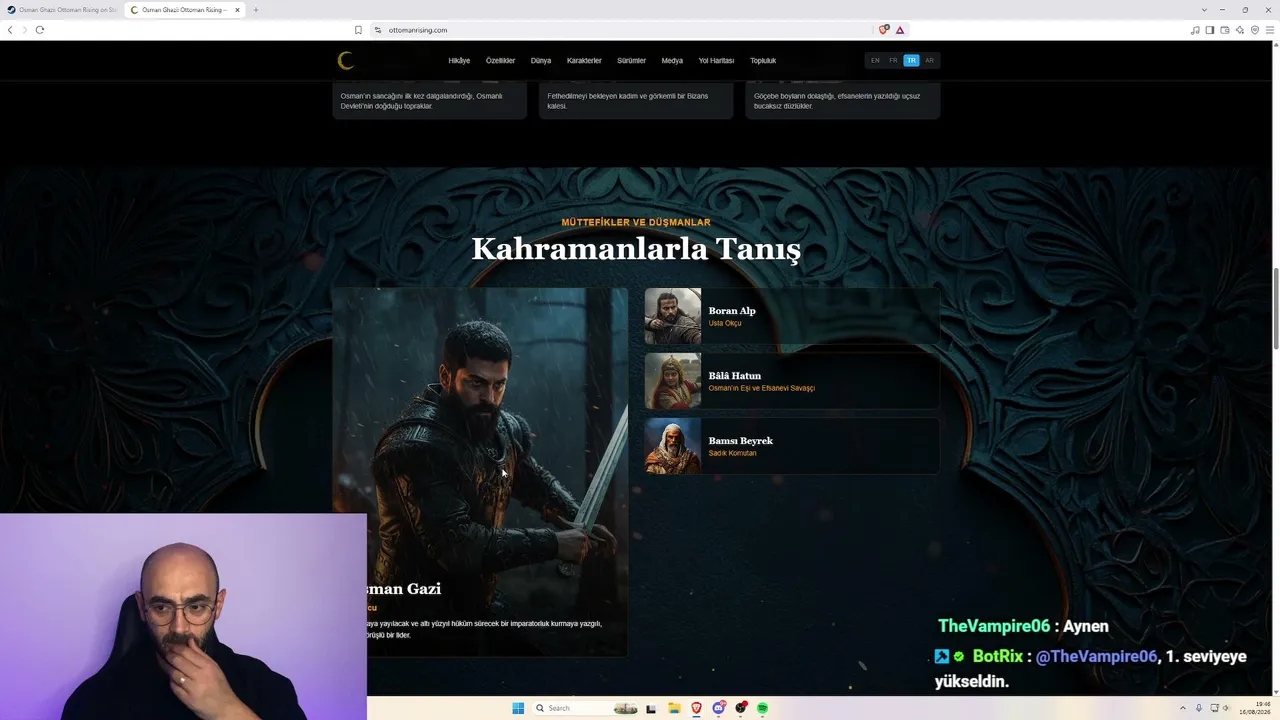Click the crescent moon site logo
Viewport: 1280px width, 720px height.
(346, 61)
